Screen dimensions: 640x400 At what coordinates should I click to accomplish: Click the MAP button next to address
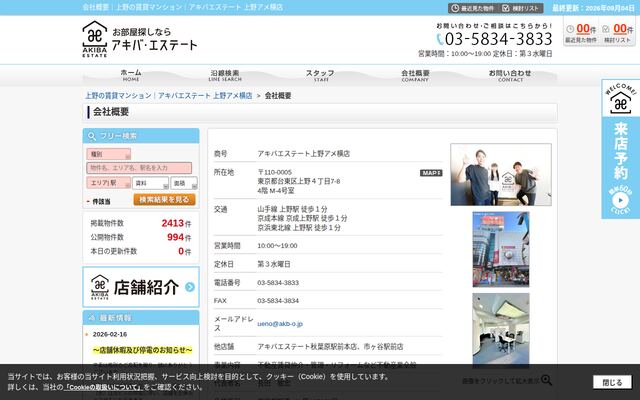431,173
